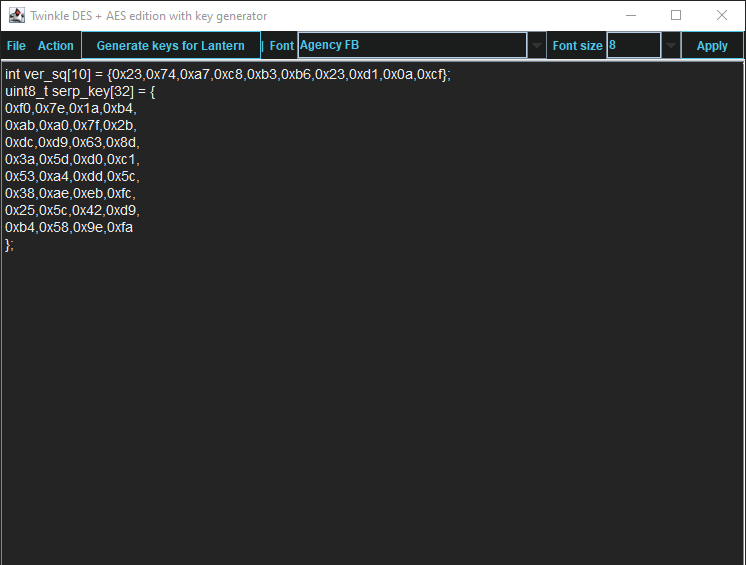Click the line '0xf0,0x7e,0x1a,0xb4,'
This screenshot has width=746, height=565.
click(x=70, y=108)
